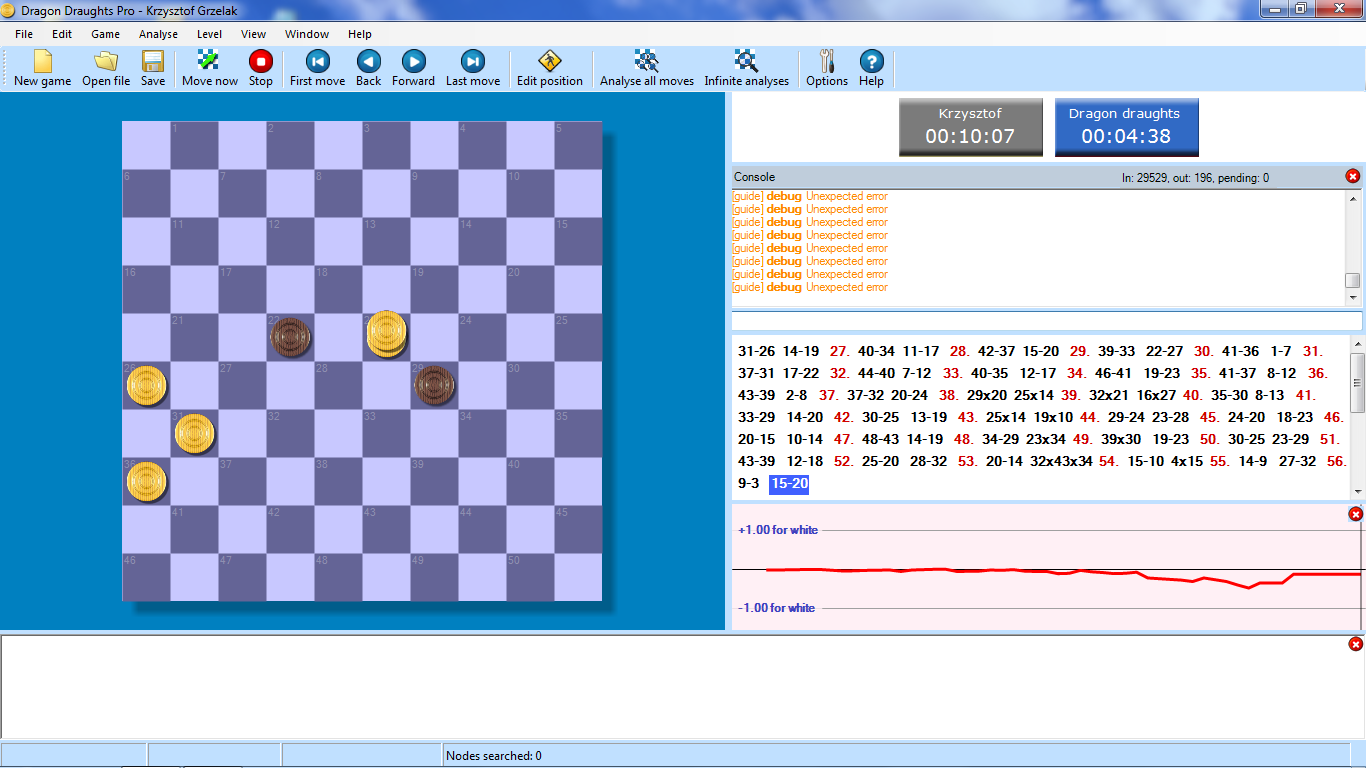
Task: Close the Console panel
Action: (x=1353, y=176)
